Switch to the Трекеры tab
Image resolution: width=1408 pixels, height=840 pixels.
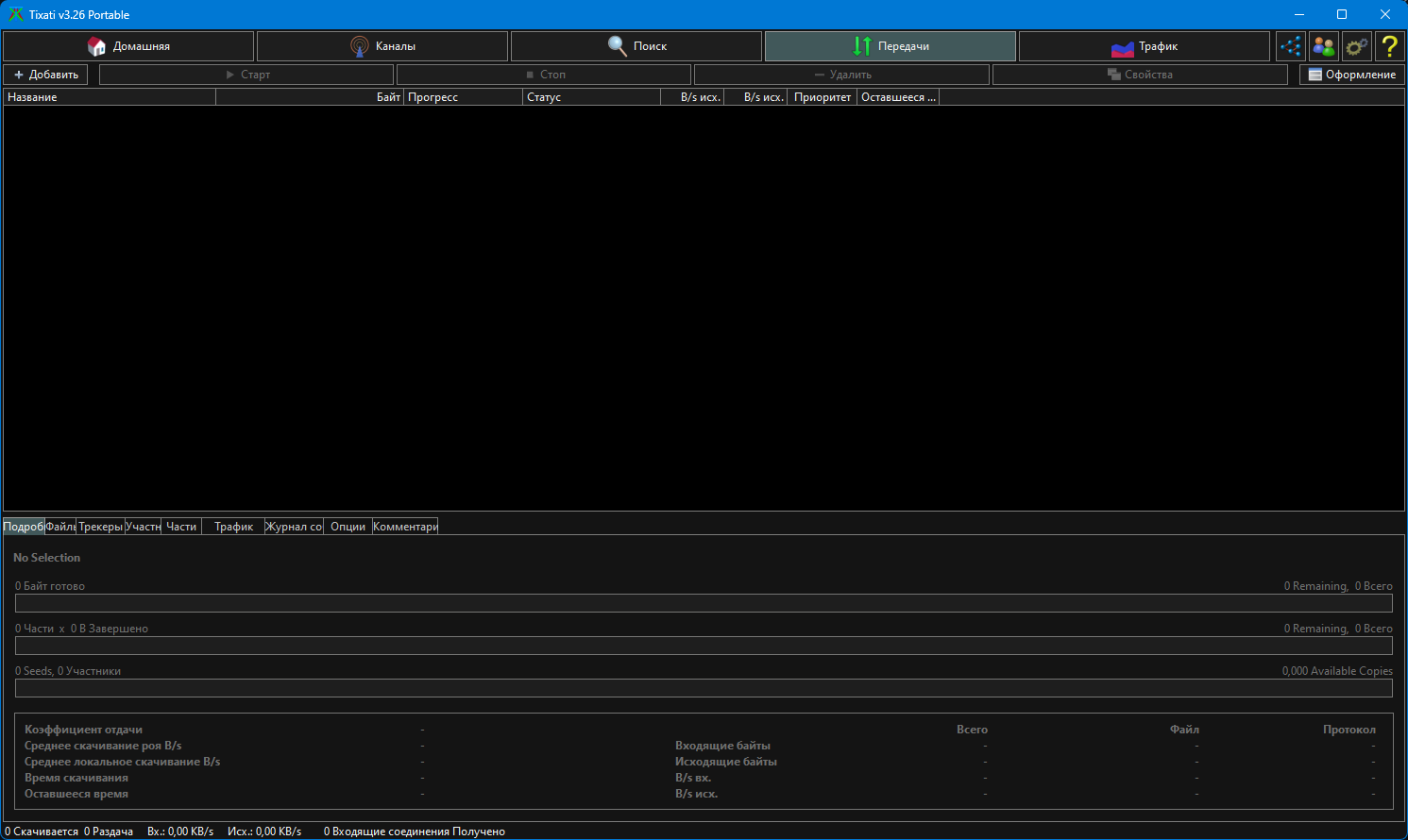tap(100, 527)
